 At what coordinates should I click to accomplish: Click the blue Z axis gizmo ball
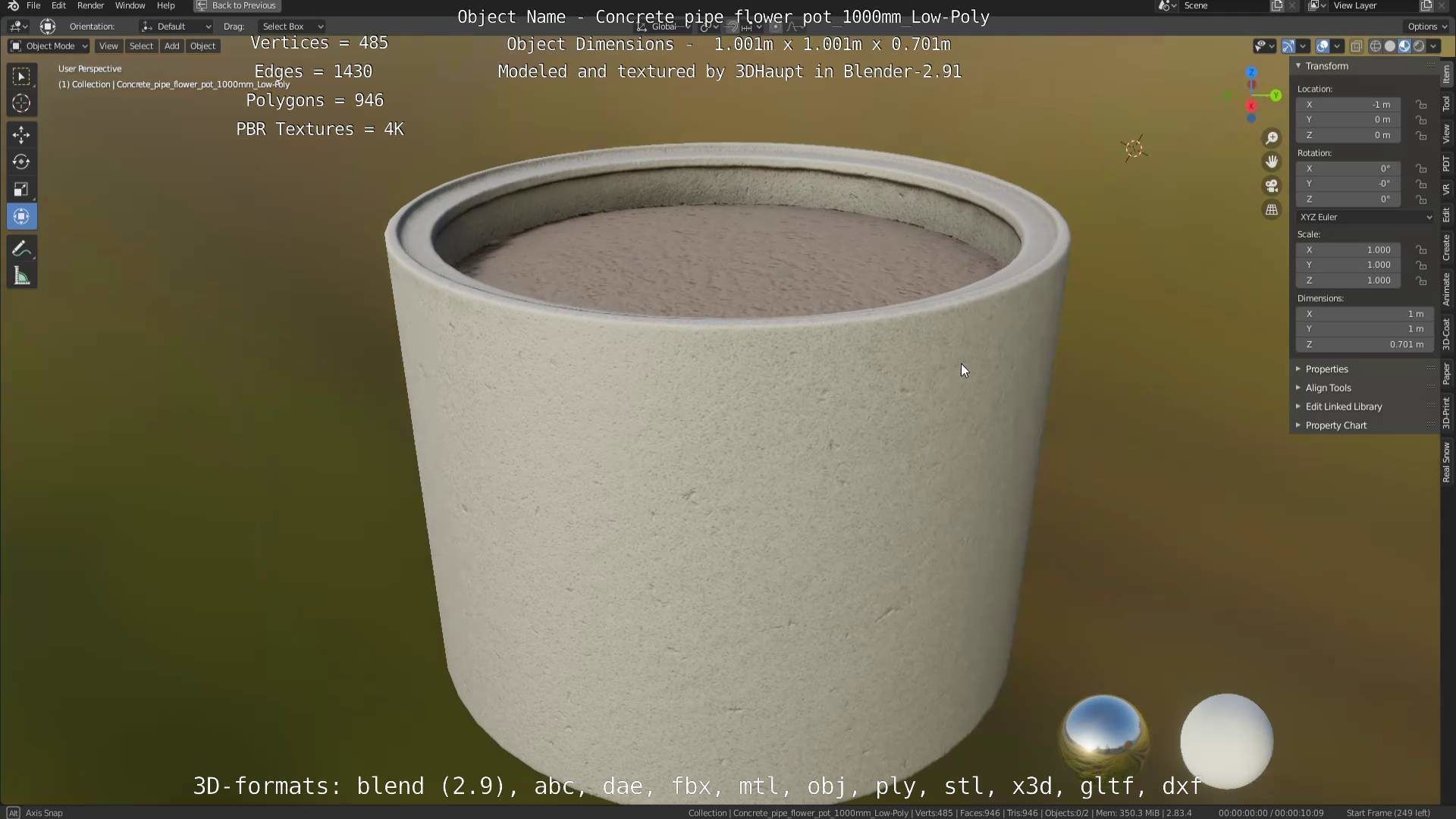(1251, 73)
